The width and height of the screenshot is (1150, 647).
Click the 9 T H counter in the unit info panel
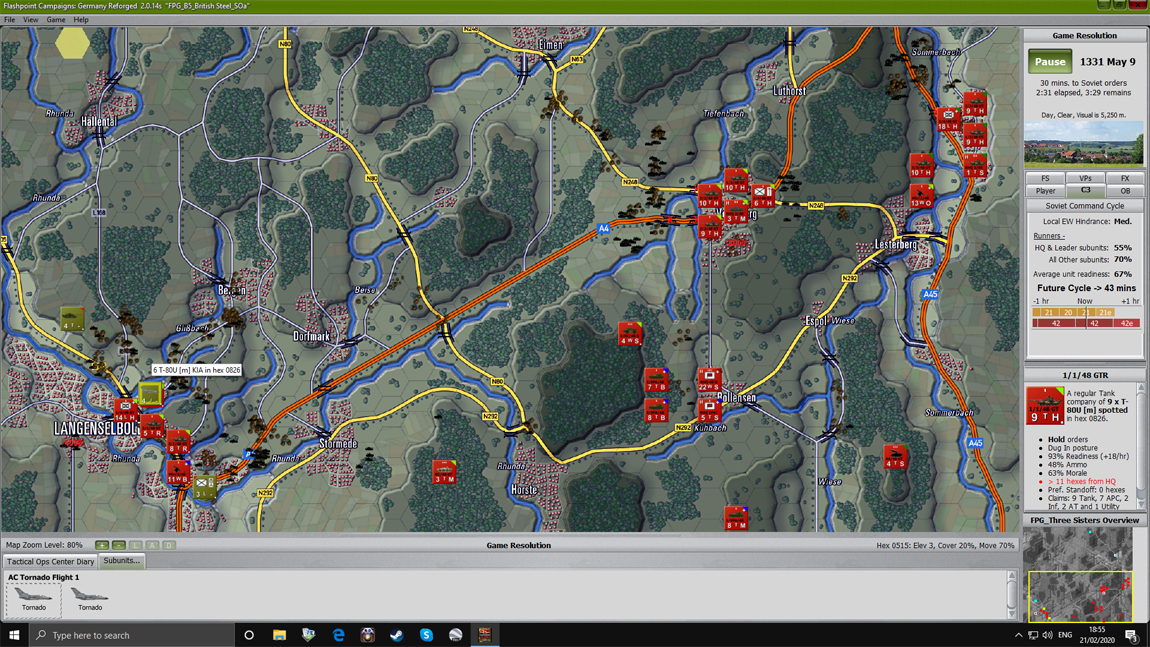tap(1044, 406)
